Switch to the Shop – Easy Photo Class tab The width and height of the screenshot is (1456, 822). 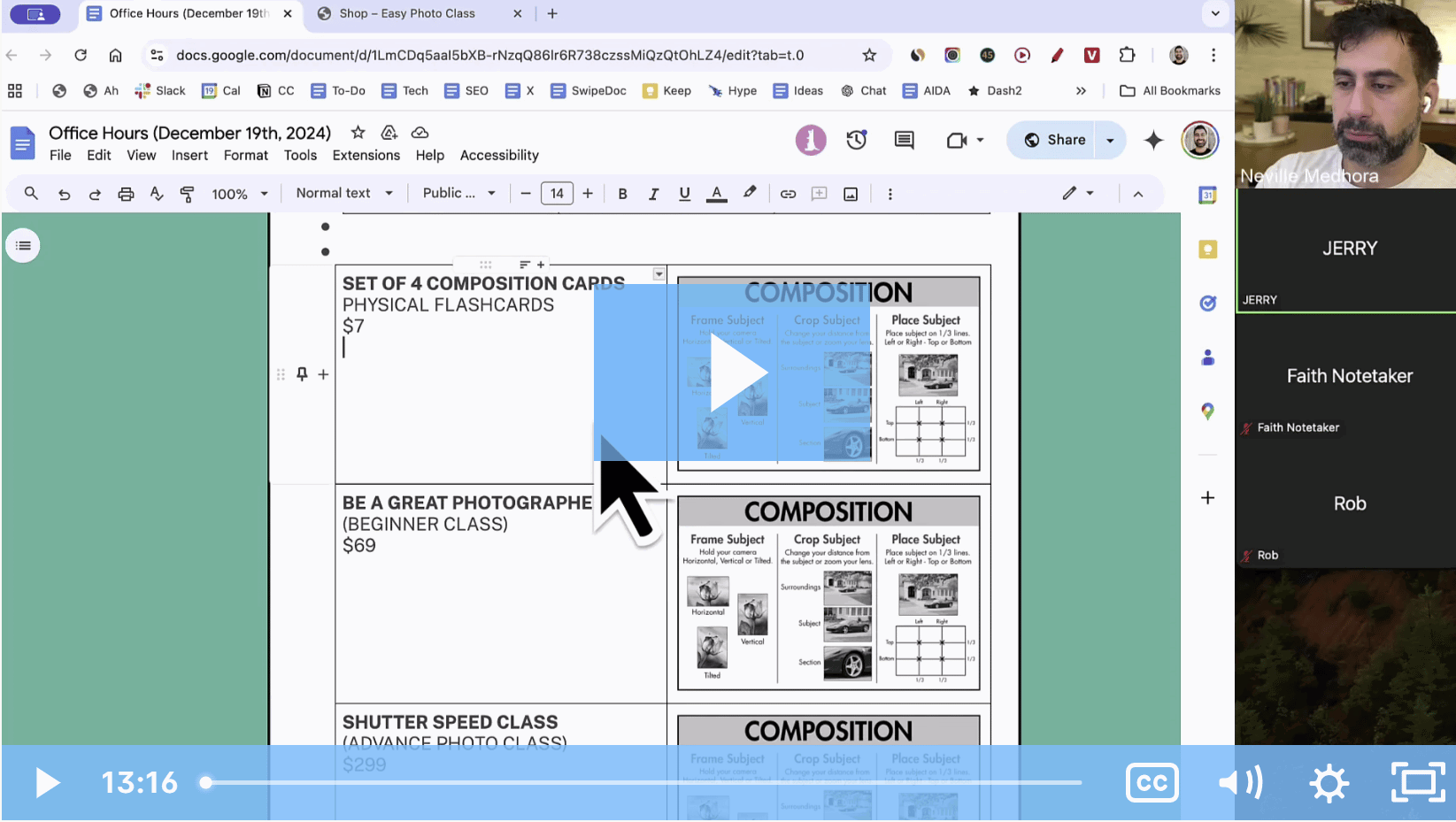(x=407, y=13)
